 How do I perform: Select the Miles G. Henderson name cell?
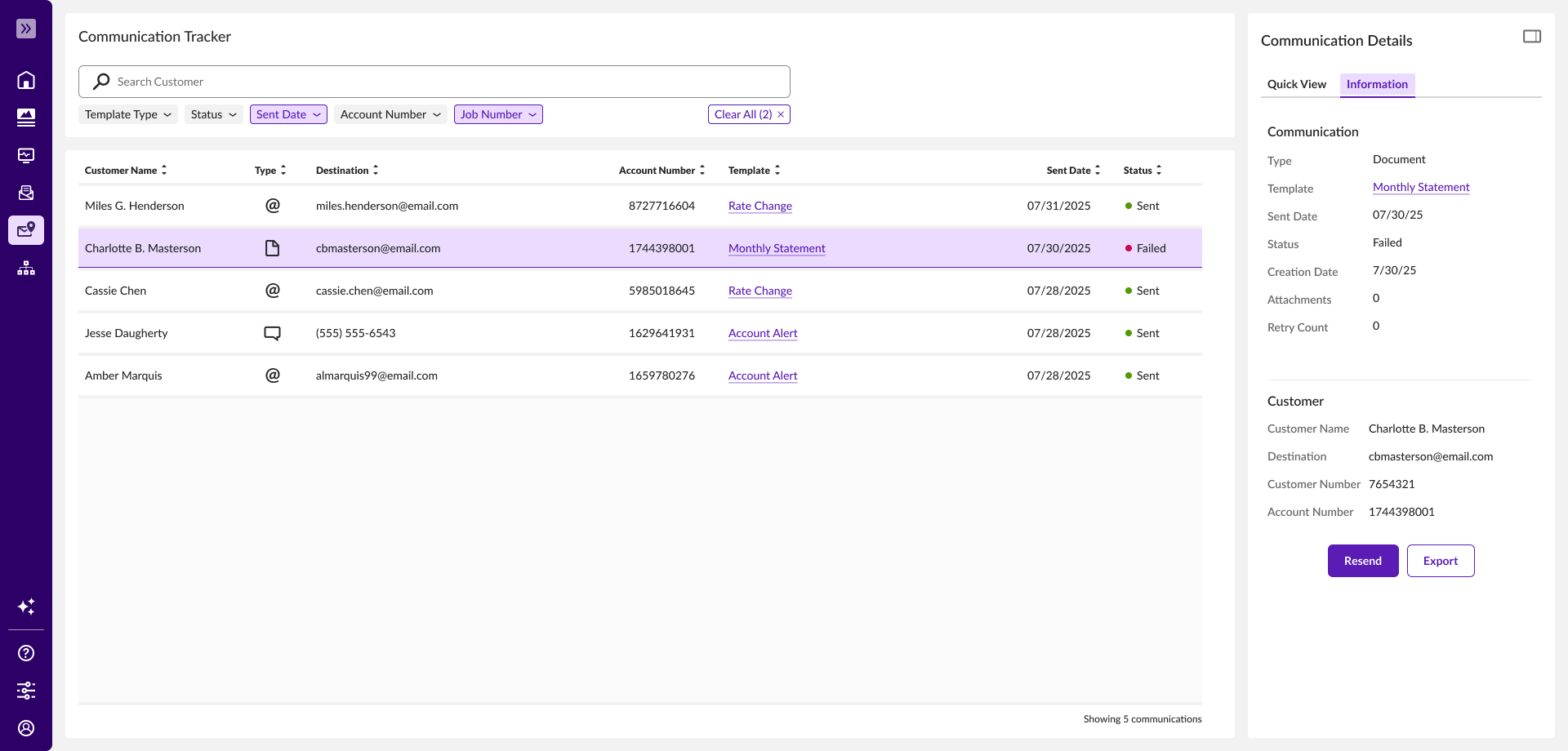point(135,206)
